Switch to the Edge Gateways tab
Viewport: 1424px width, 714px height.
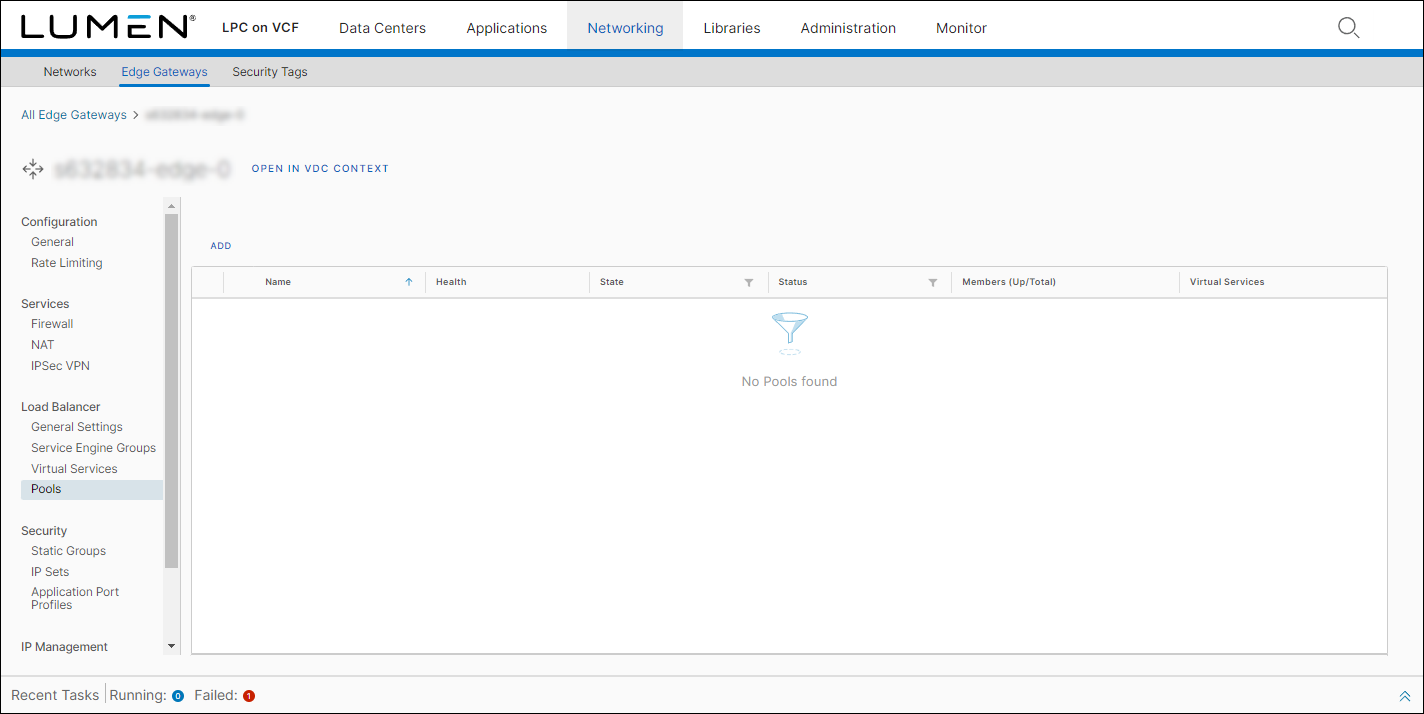click(x=164, y=72)
